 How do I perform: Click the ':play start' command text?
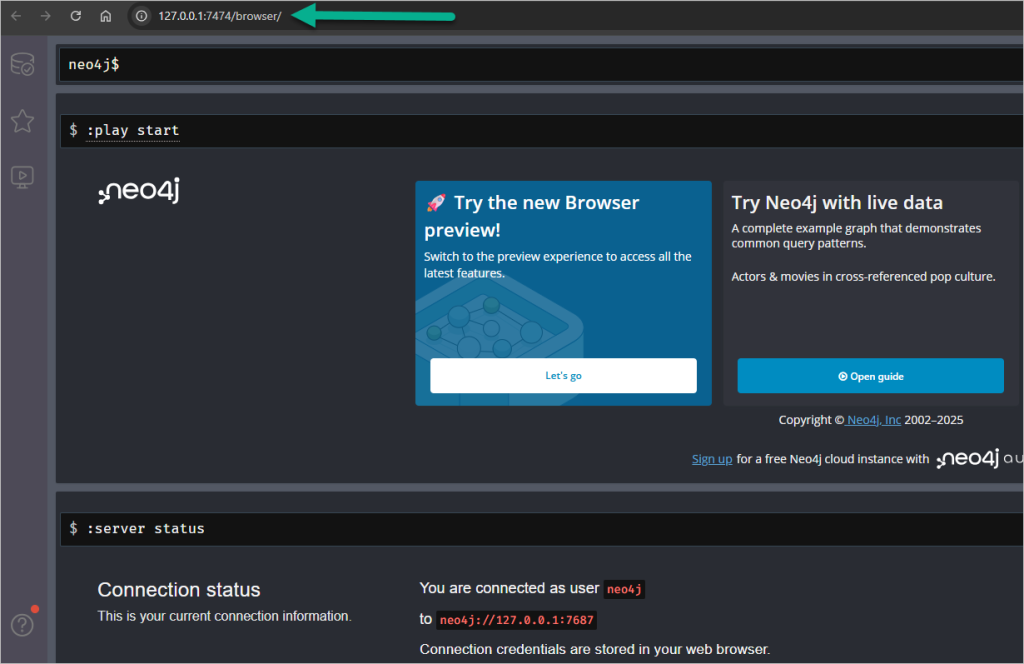coord(133,131)
